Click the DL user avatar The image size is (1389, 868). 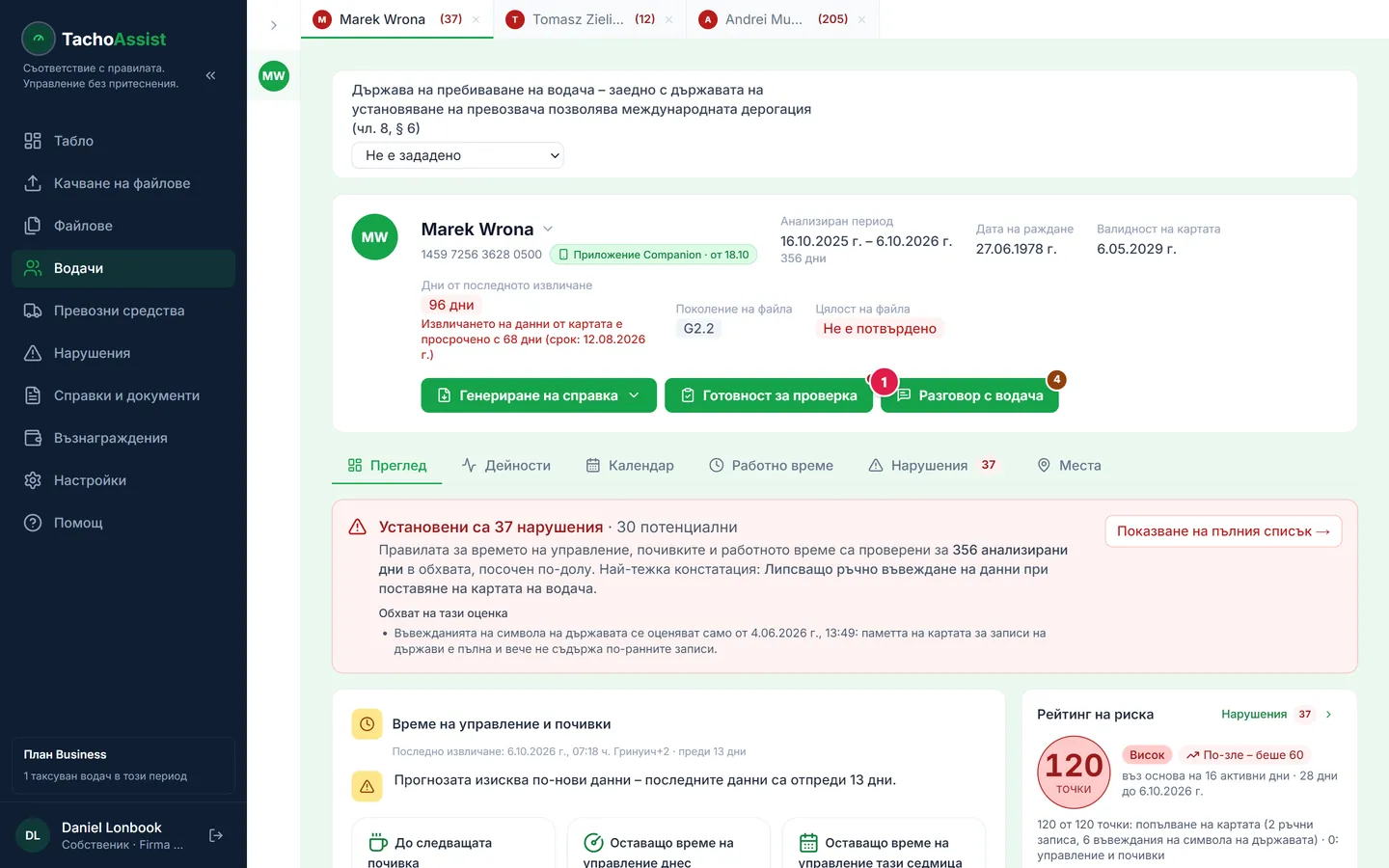coord(33,835)
